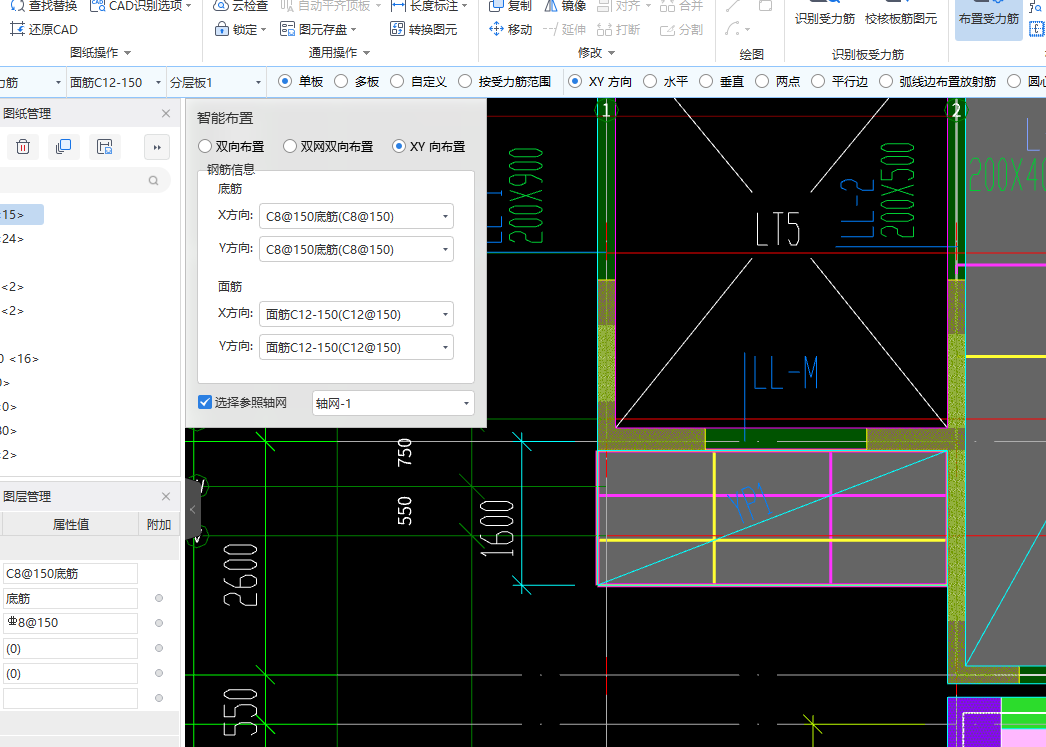Image resolution: width=1046 pixels, height=747 pixels.
Task: Toggle the 附加 circle beside 底筋 row
Action: pos(159,598)
